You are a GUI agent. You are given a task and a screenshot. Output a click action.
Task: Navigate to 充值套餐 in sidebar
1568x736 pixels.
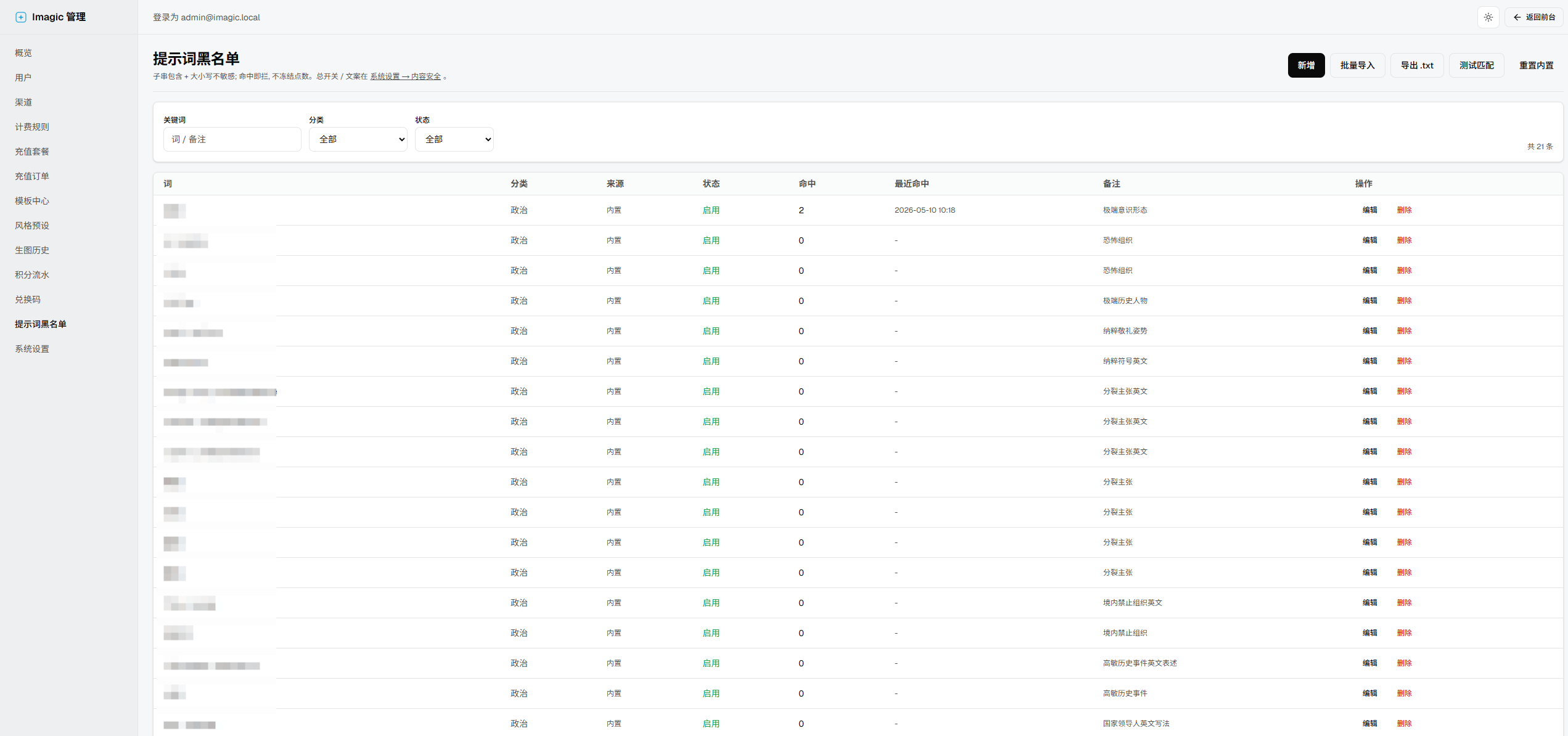(x=32, y=152)
